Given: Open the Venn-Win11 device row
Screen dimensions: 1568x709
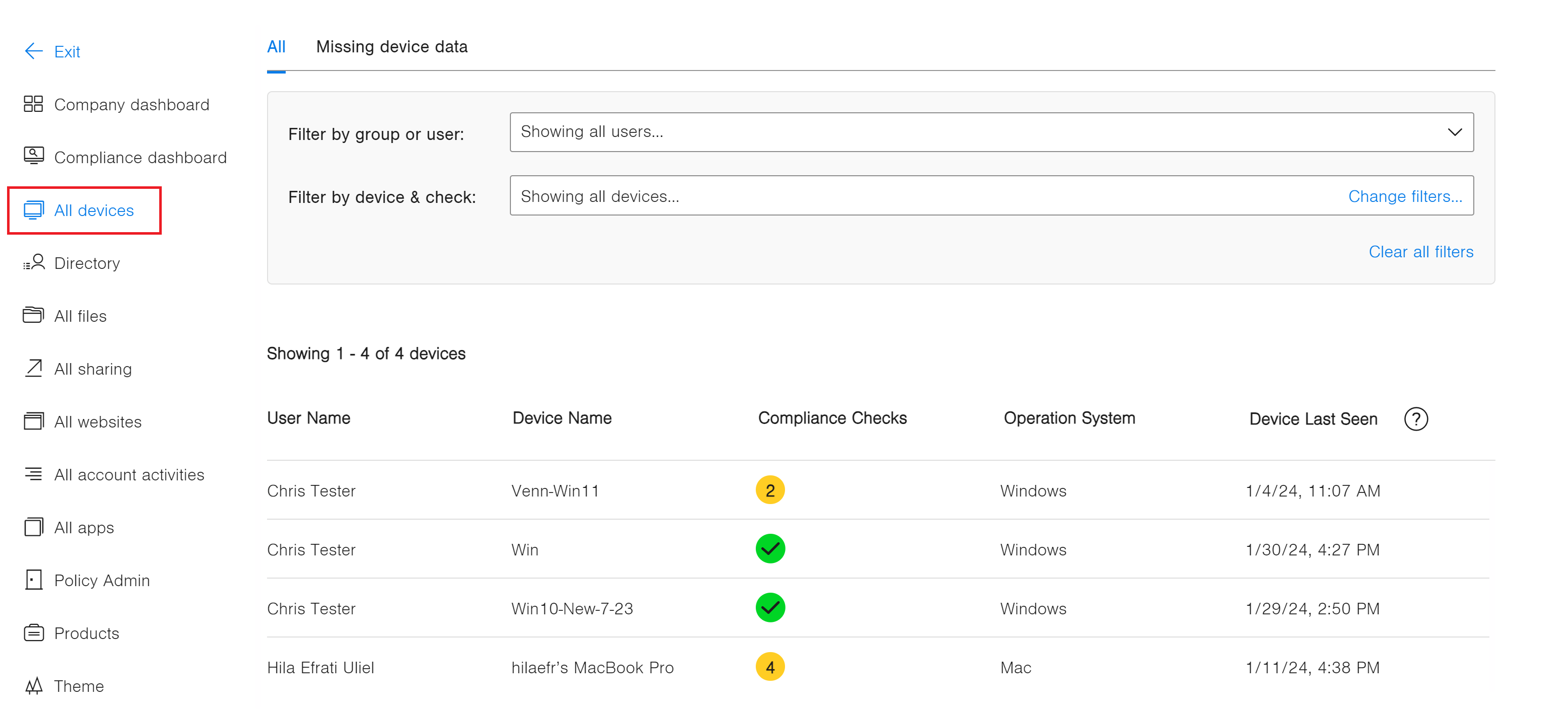Looking at the screenshot, I should point(555,490).
